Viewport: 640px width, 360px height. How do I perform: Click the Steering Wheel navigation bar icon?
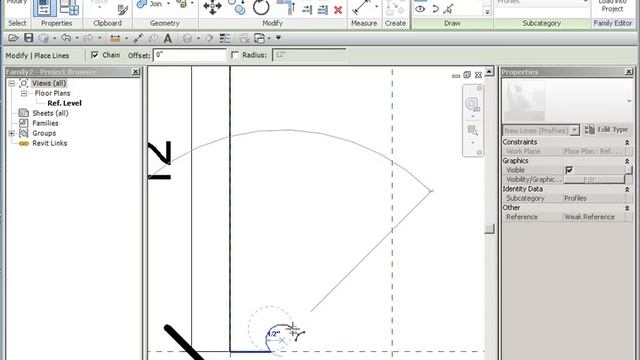click(x=472, y=104)
